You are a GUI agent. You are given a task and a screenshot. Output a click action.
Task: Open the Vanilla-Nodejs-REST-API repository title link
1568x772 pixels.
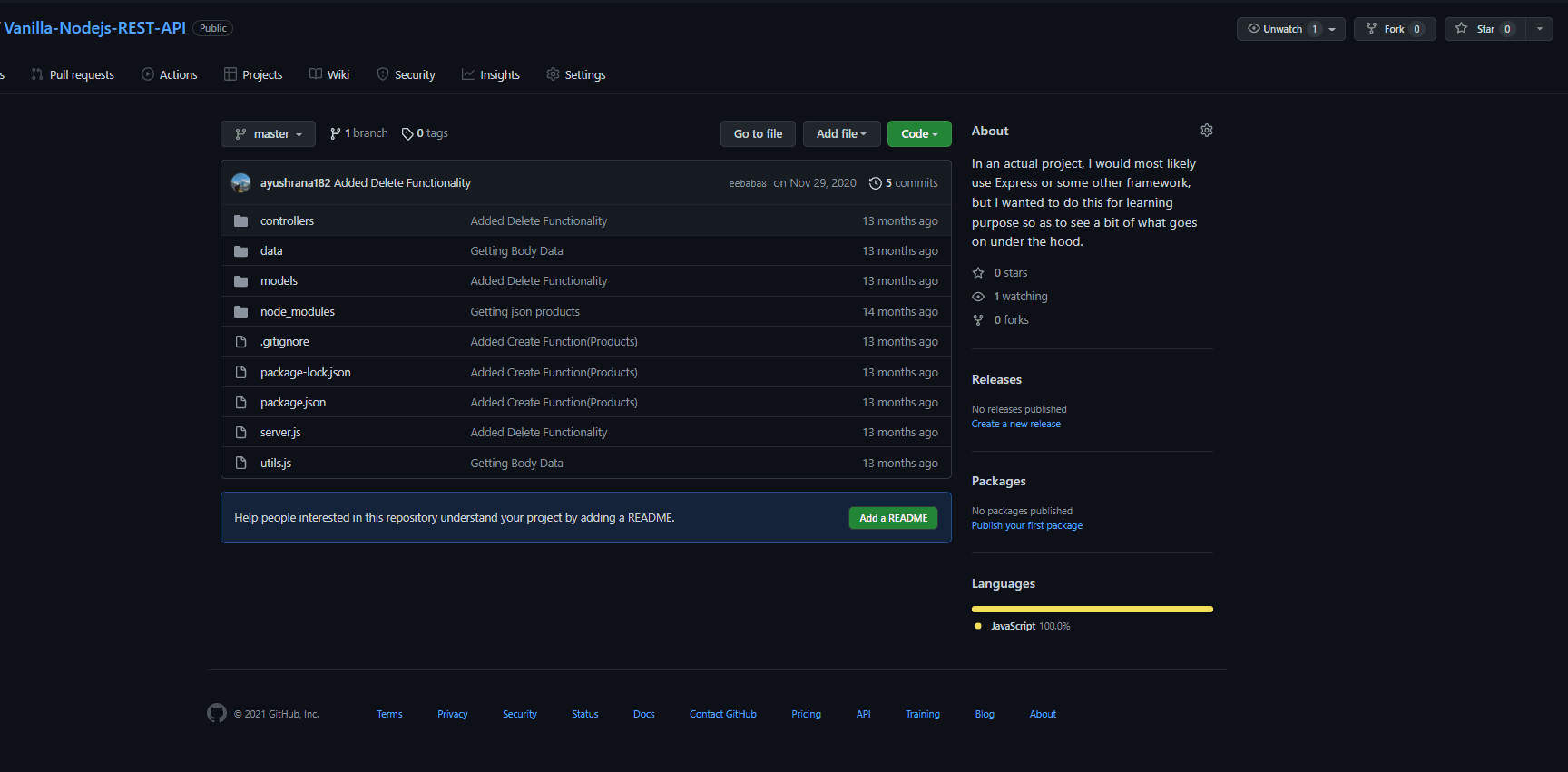click(94, 28)
